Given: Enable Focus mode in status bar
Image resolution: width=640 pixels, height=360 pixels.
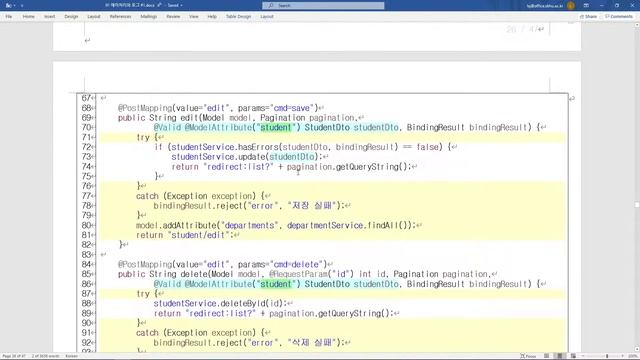Looking at the screenshot, I should (x=528, y=356).
